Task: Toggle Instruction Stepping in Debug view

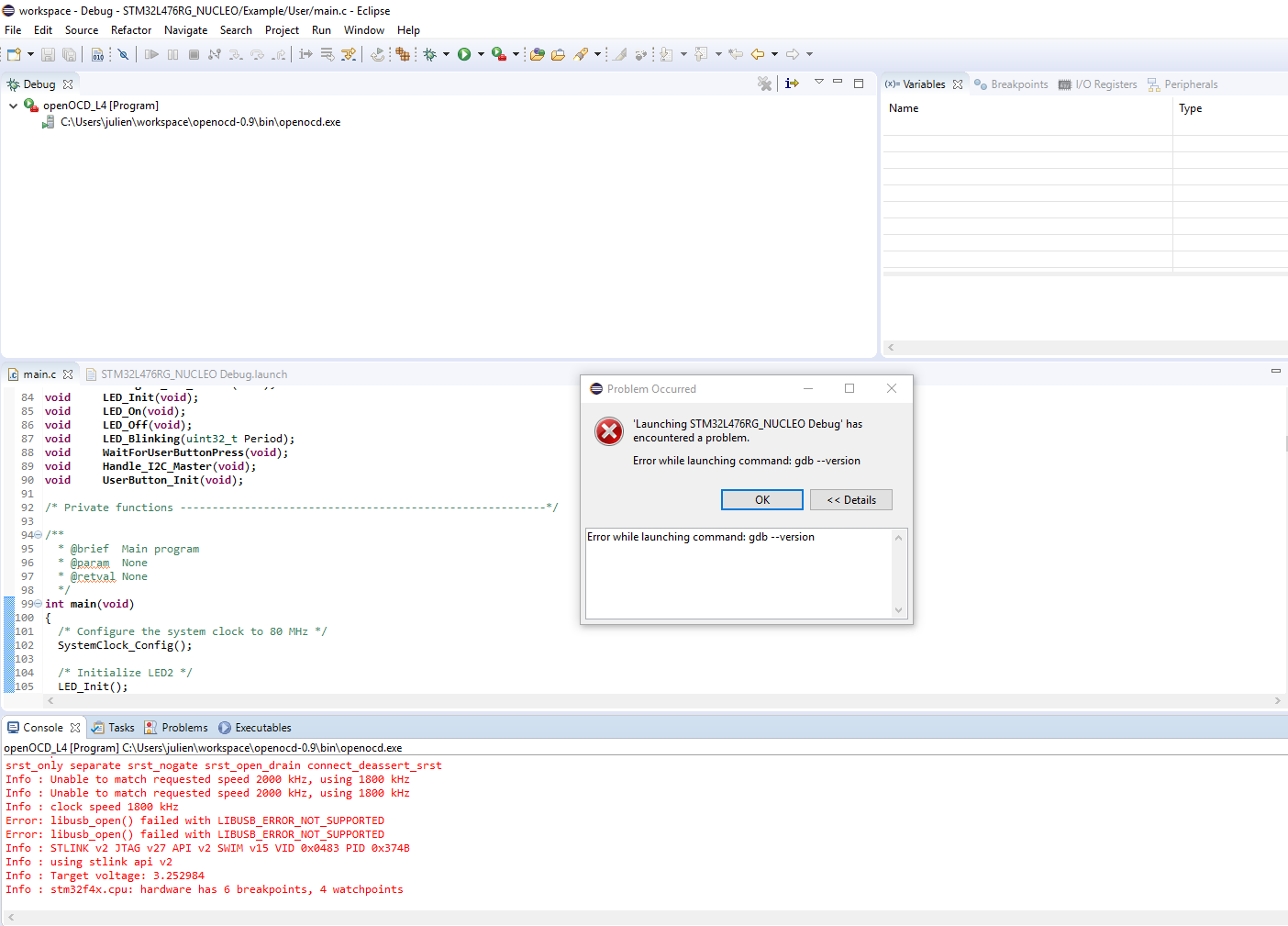Action: 792,84
